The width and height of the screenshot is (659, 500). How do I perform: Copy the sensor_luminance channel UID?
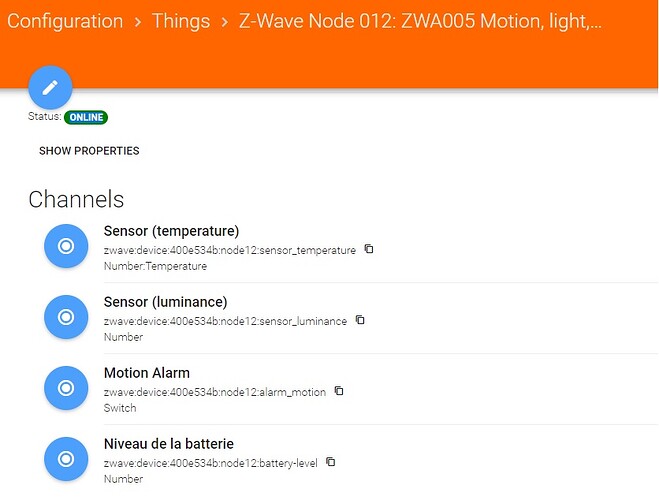[x=360, y=320]
